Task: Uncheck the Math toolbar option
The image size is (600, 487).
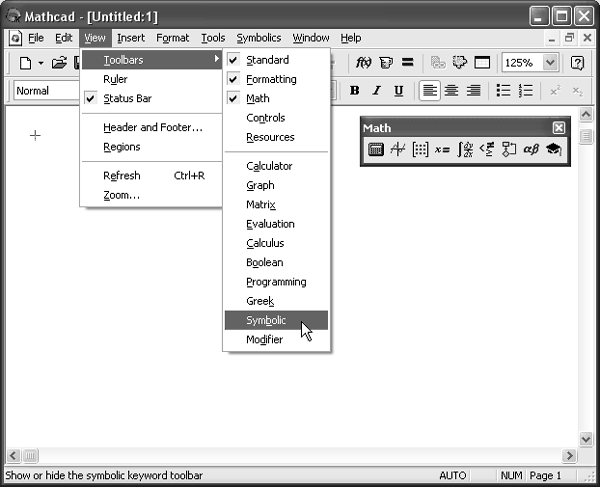Action: [x=276, y=98]
